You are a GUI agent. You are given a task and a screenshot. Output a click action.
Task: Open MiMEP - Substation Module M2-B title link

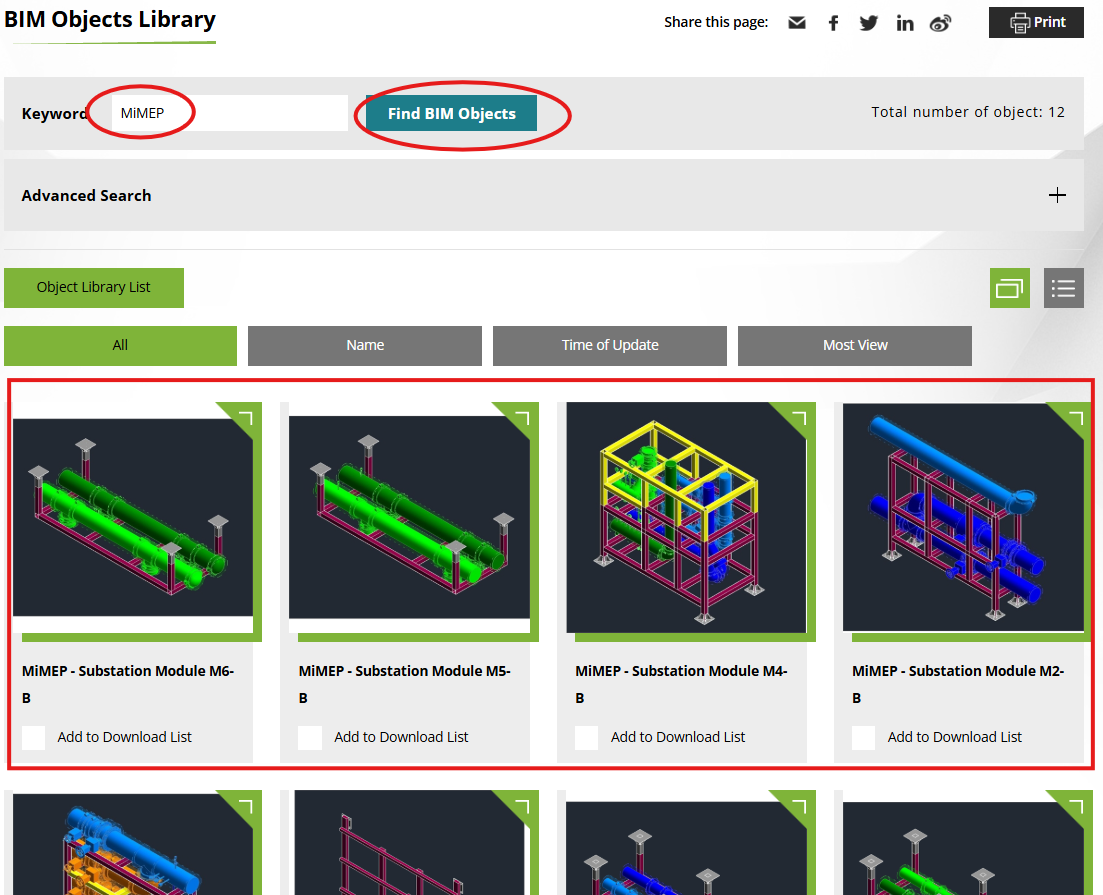pos(958,684)
